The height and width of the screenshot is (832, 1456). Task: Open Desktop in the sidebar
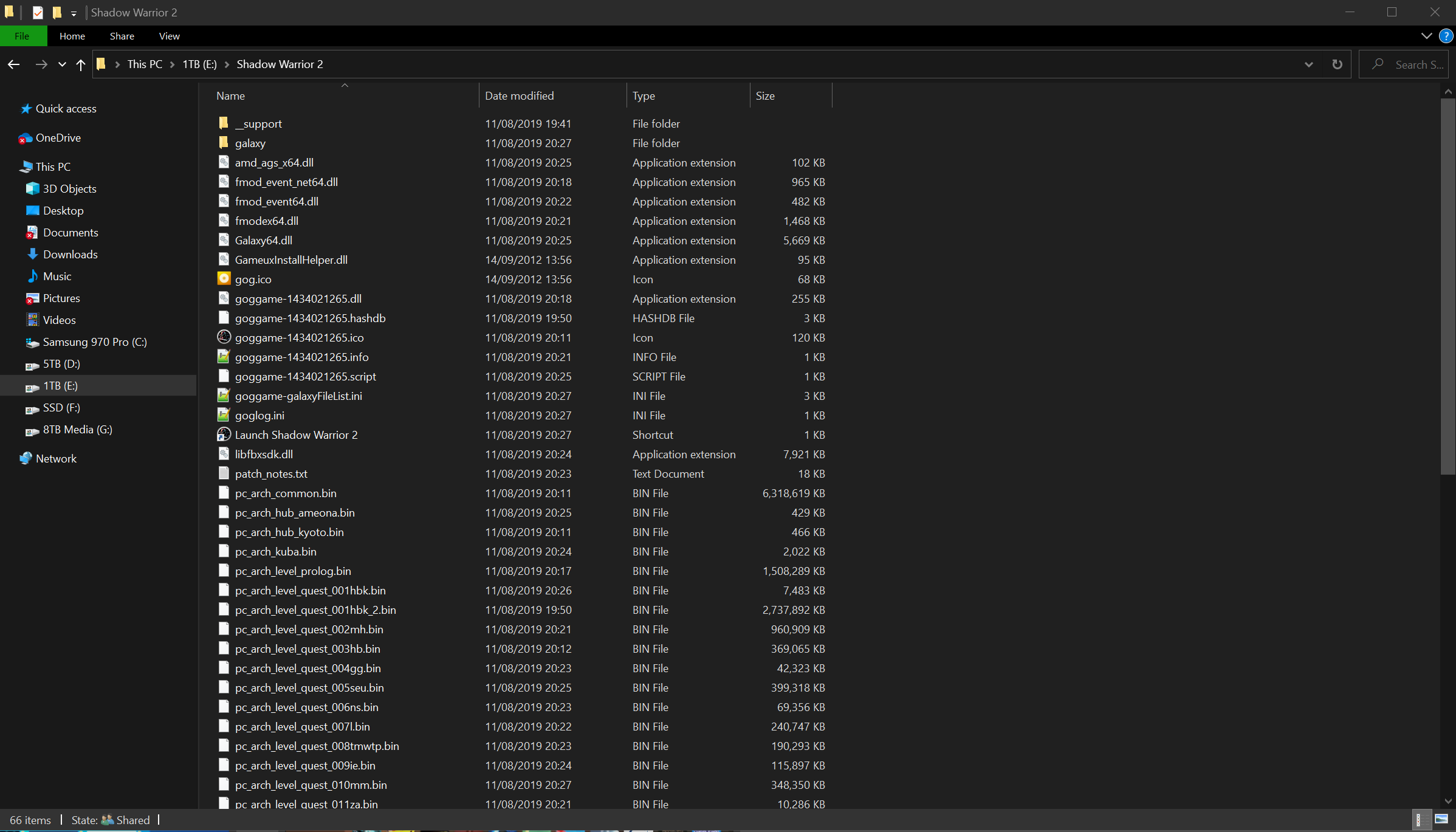click(x=63, y=211)
